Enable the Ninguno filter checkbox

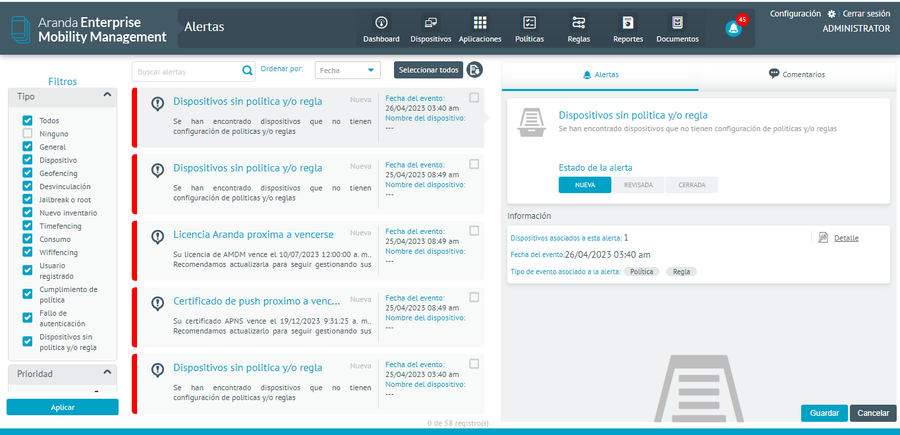click(28, 133)
